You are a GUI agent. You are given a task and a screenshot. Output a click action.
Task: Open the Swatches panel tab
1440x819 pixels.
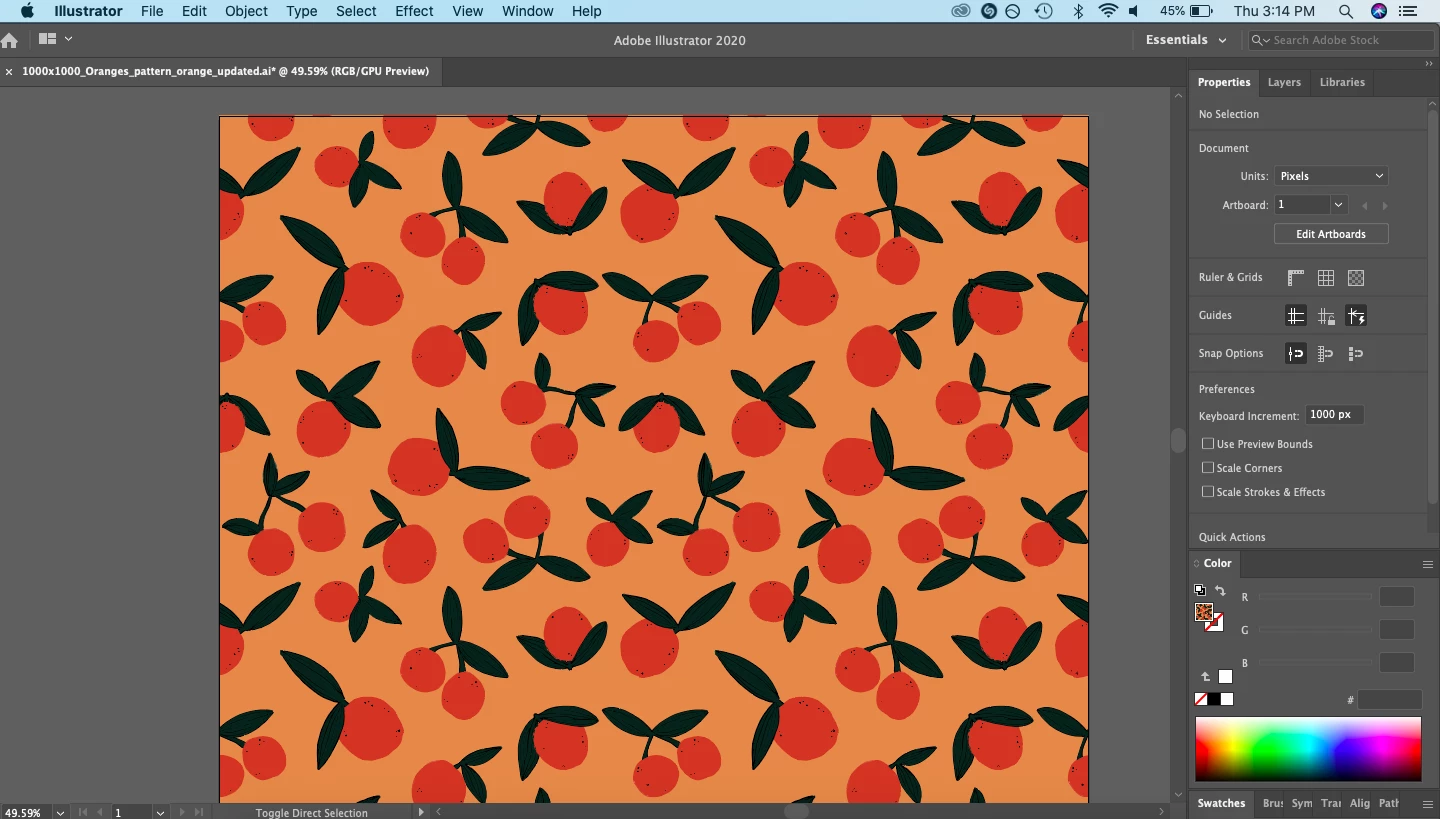pos(1221,803)
